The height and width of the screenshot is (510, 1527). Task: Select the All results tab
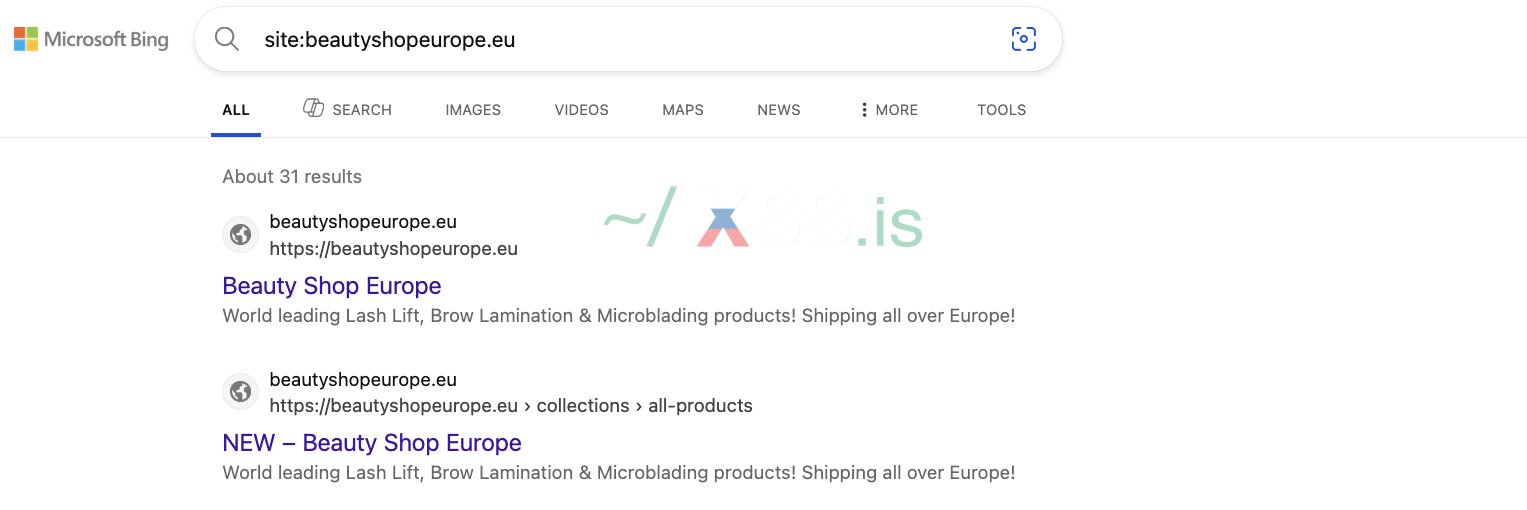236,110
